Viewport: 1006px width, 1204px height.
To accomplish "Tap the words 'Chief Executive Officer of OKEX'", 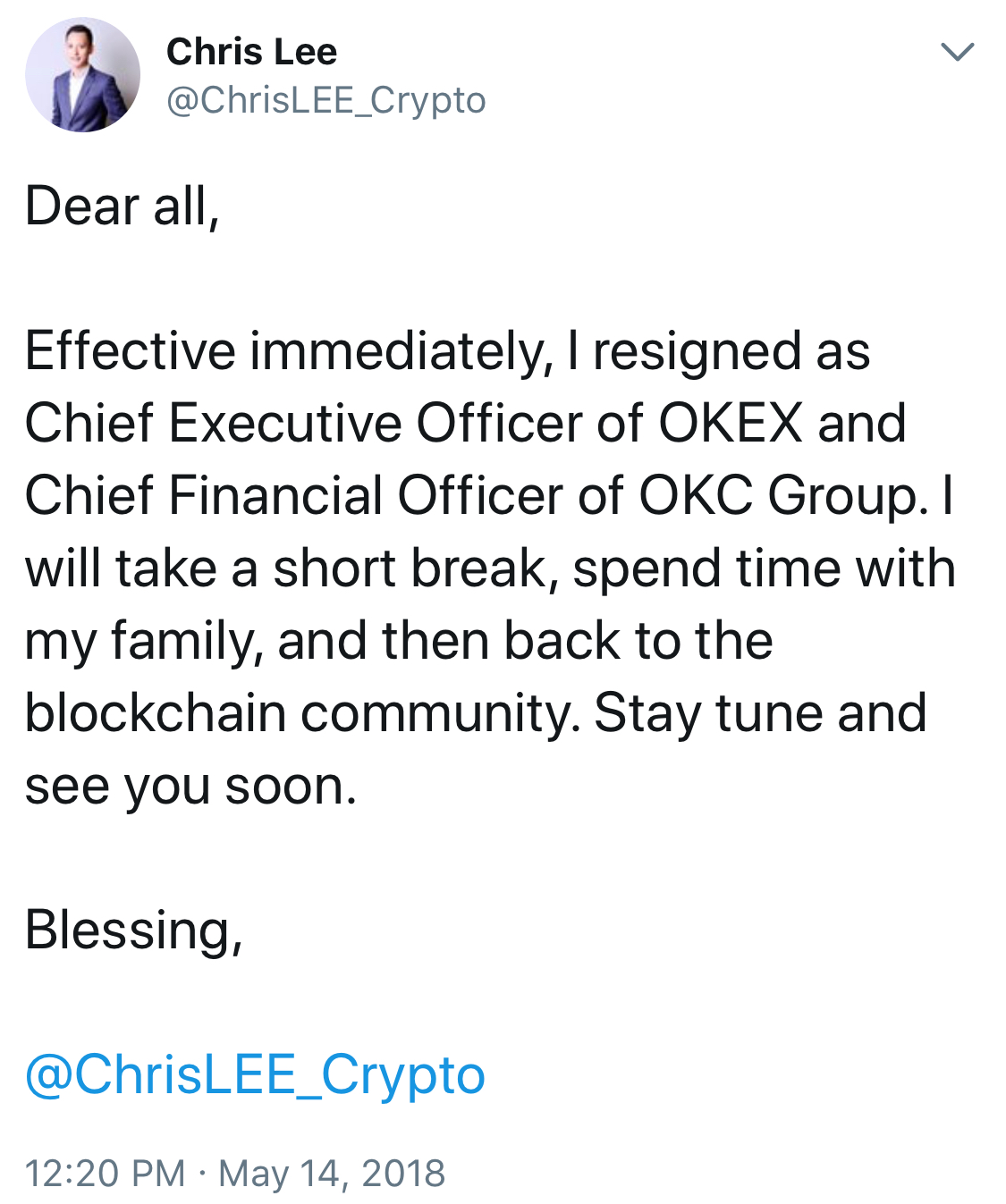I will pyautogui.click(x=413, y=422).
